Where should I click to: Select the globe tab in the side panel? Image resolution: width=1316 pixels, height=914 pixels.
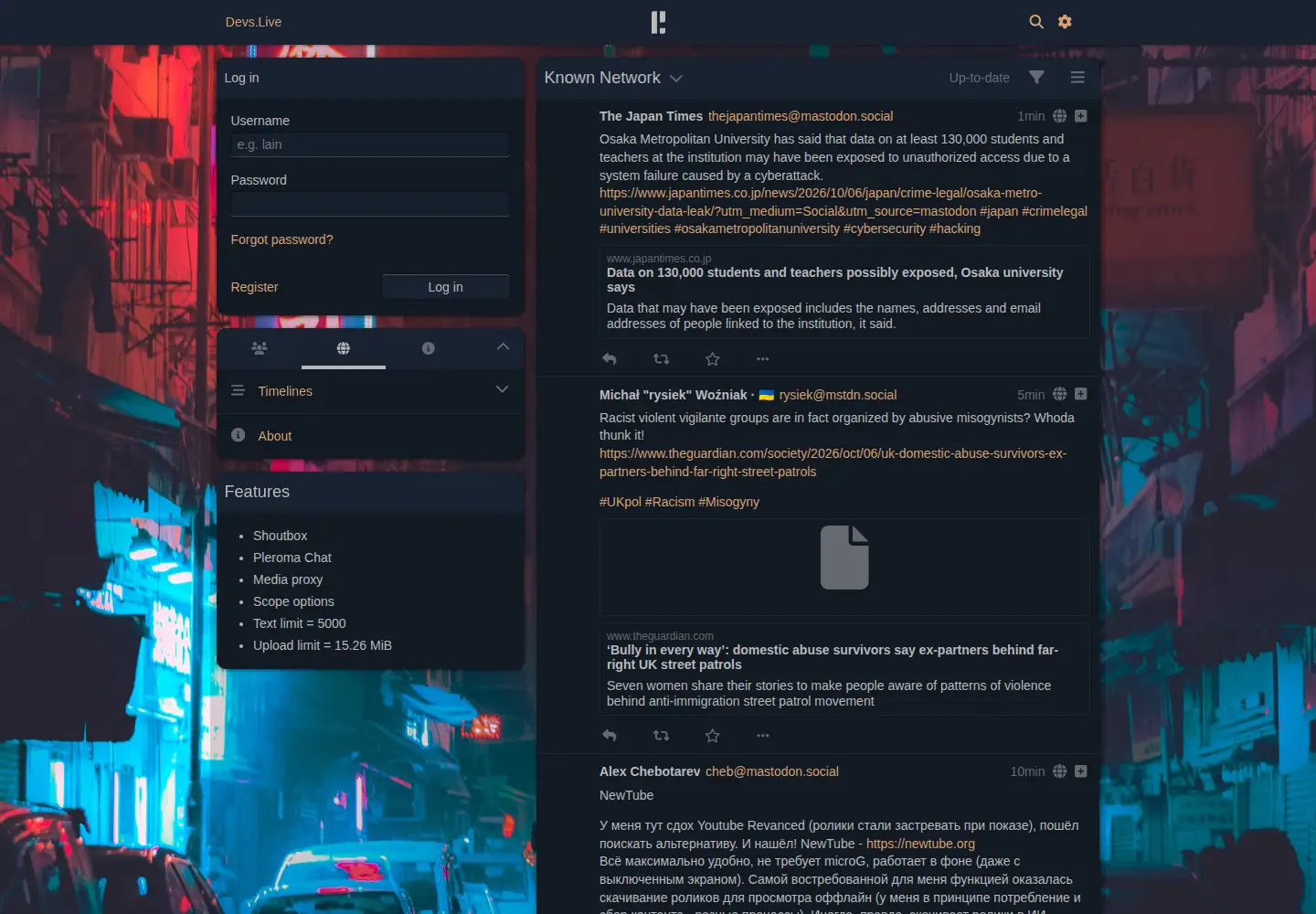click(x=344, y=348)
